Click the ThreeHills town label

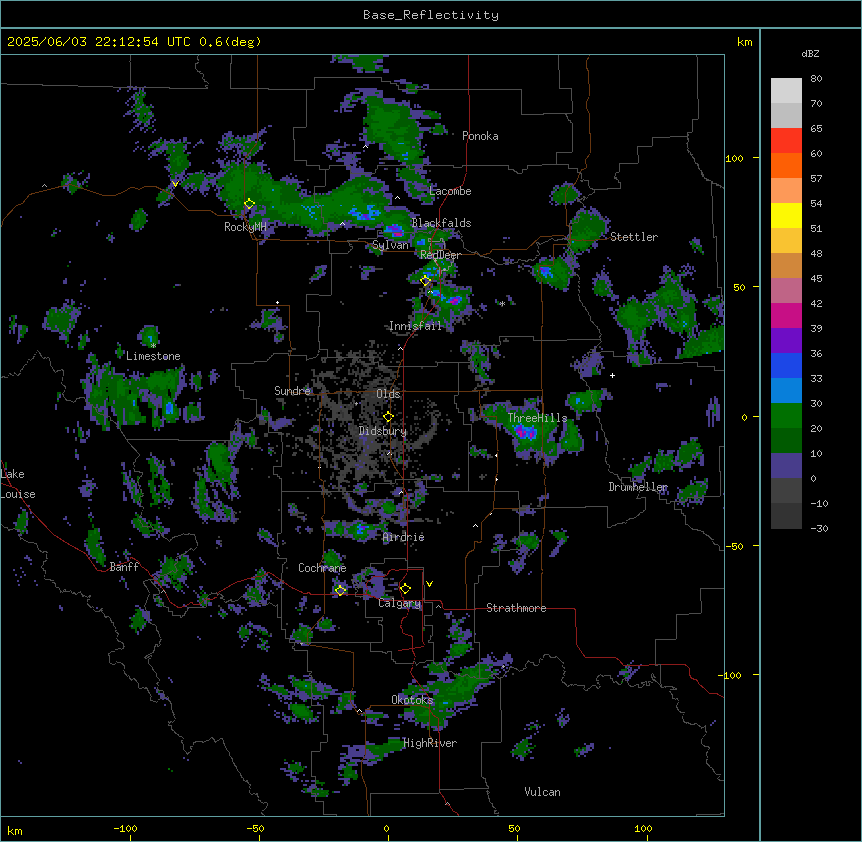point(537,418)
